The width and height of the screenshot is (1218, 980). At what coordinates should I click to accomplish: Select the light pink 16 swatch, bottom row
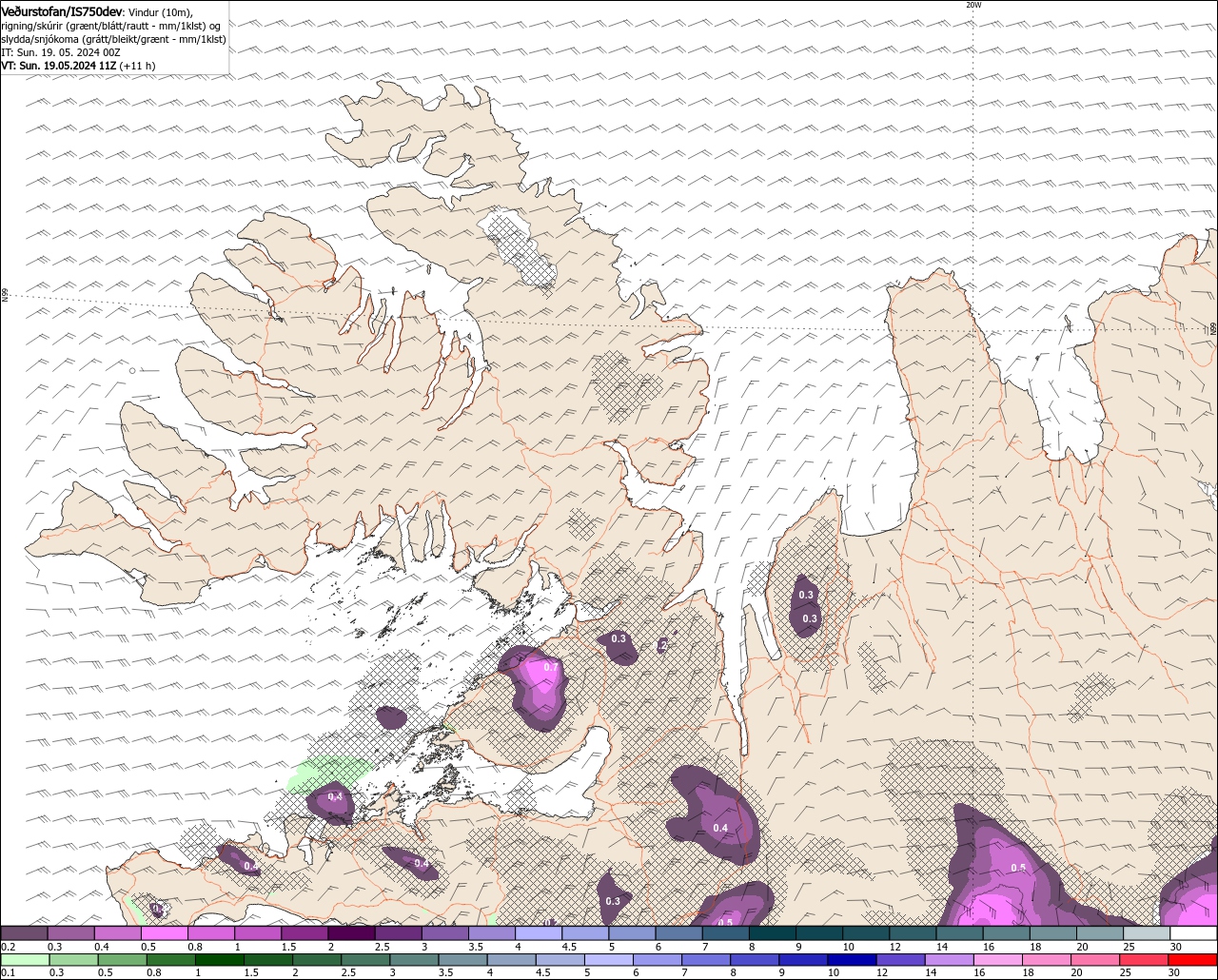point(998,959)
